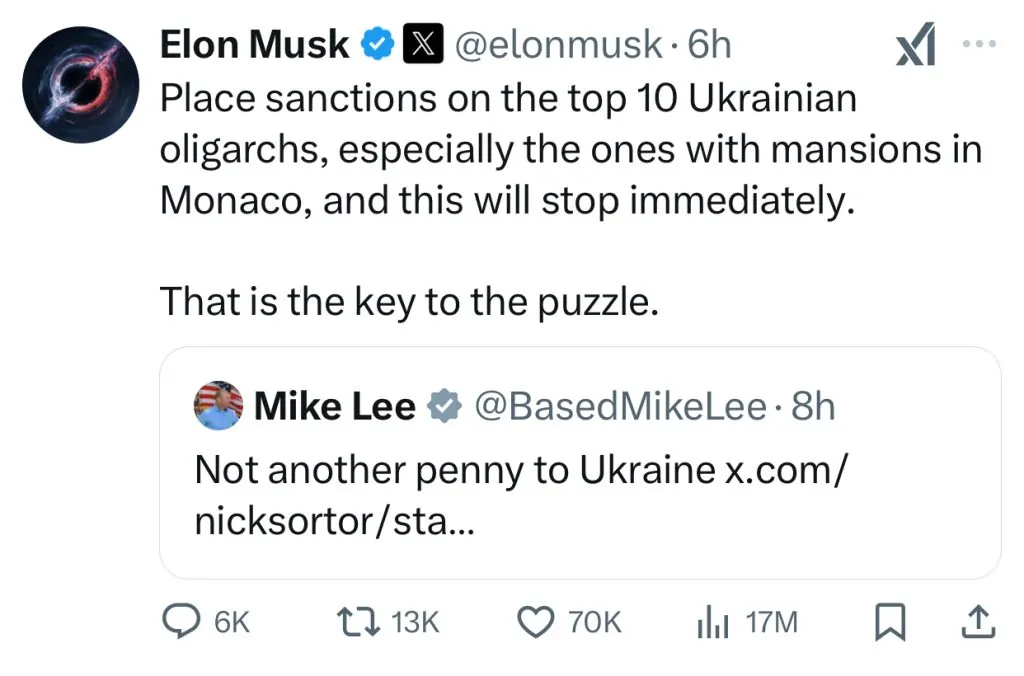
Task: Click the Elon Musk display name
Action: (x=254, y=45)
